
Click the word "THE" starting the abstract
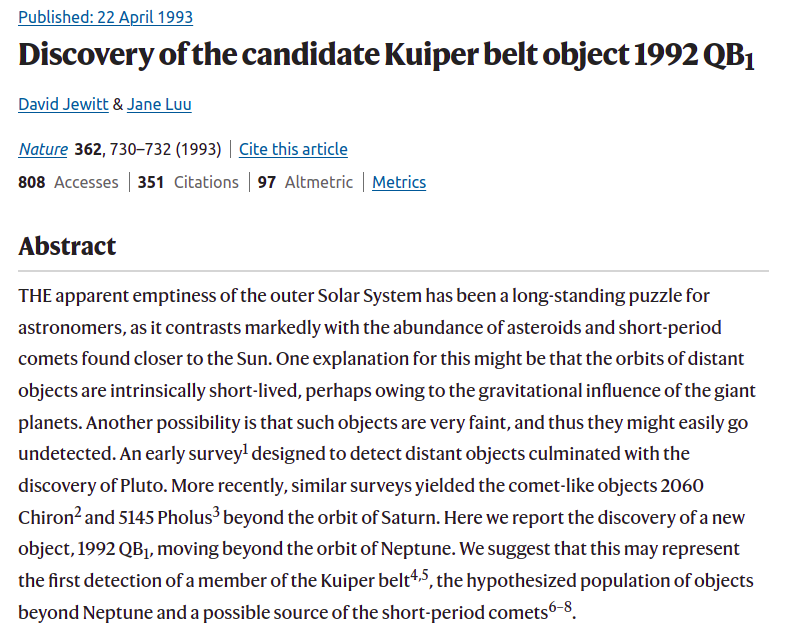(35, 297)
